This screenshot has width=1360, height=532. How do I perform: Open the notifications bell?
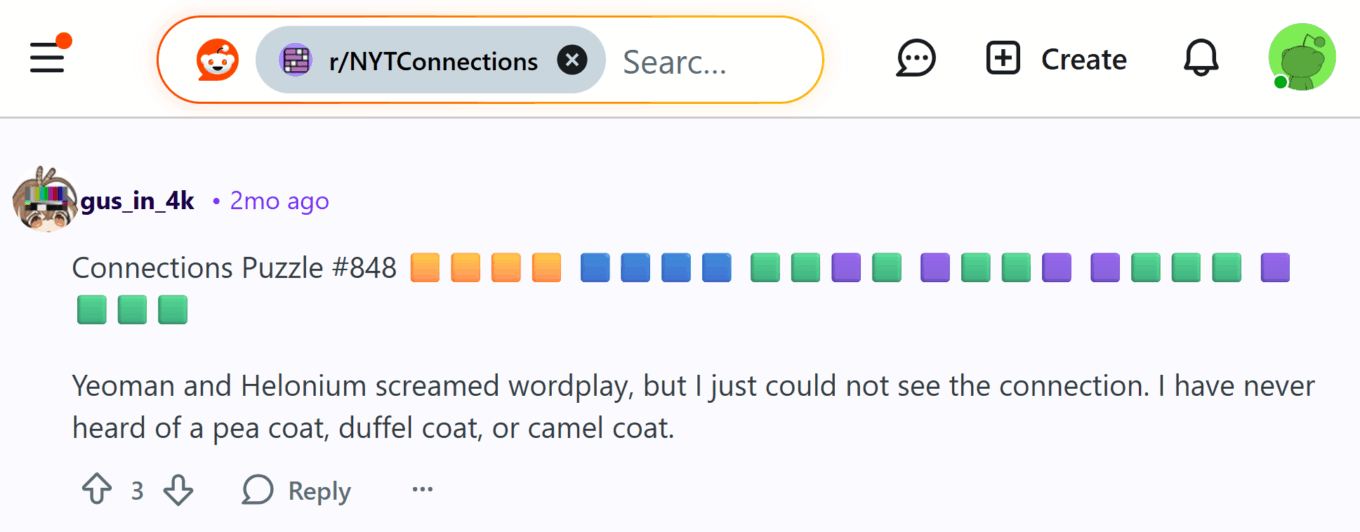point(1201,59)
